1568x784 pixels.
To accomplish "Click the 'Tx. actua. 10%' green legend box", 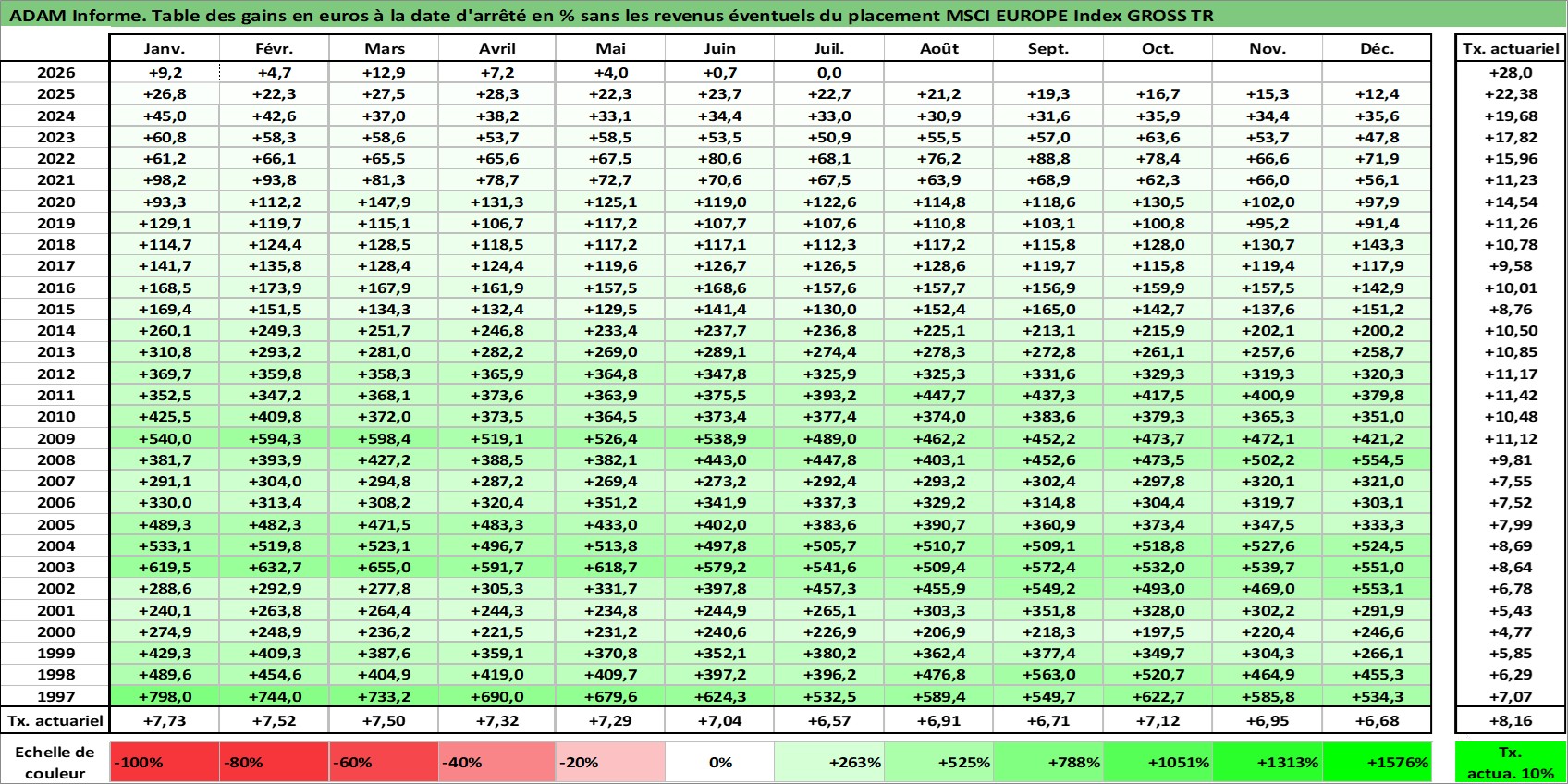I will (x=1511, y=762).
